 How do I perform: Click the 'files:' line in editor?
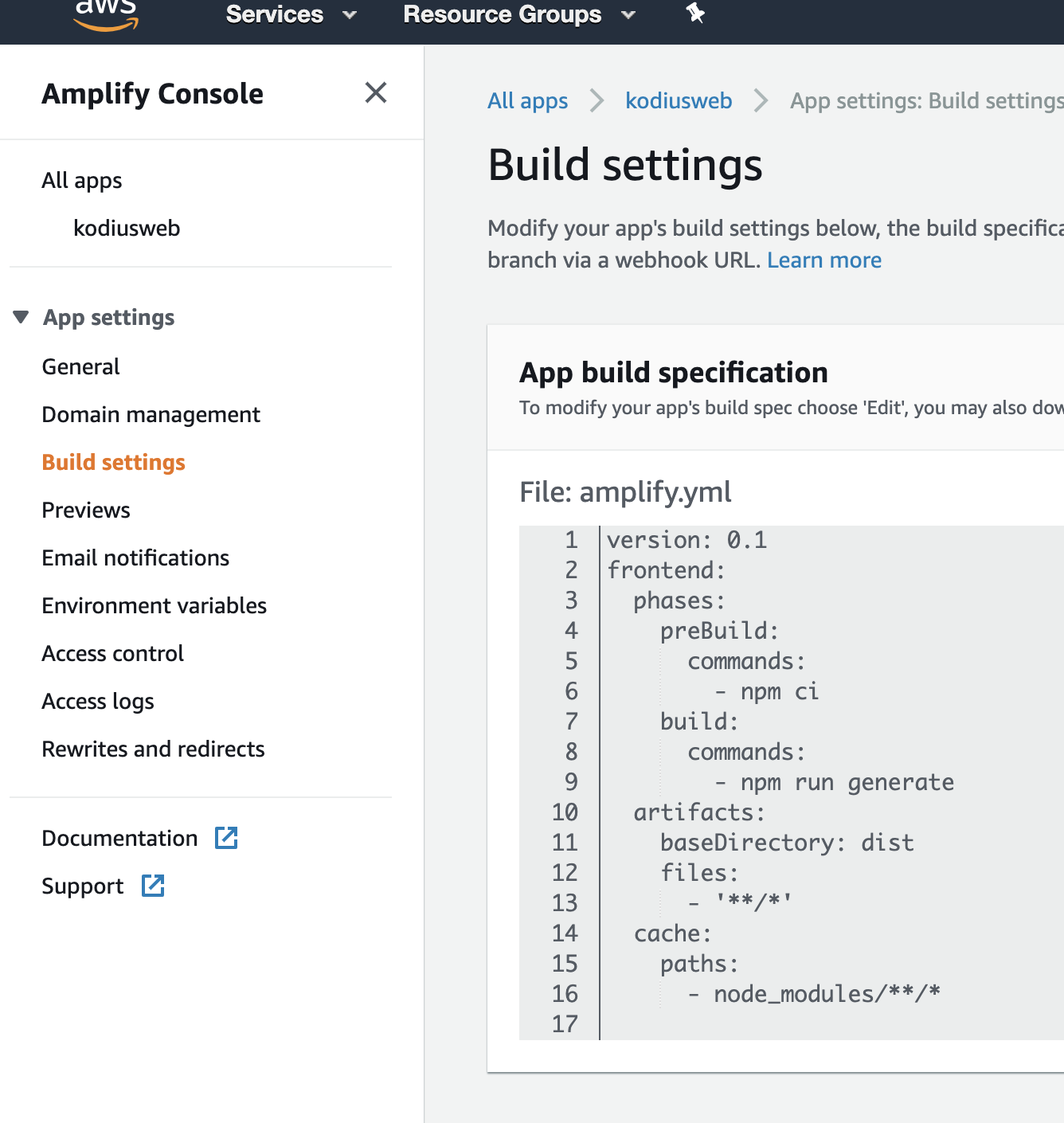(x=699, y=873)
